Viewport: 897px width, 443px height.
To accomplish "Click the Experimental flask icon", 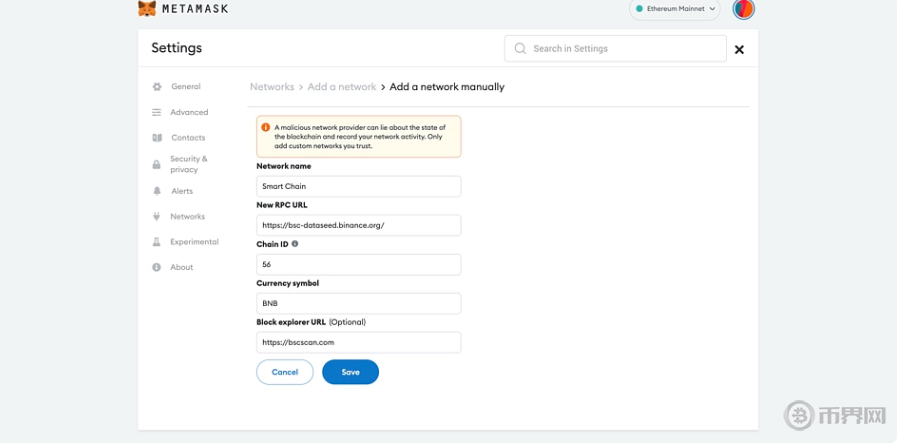I will (x=157, y=242).
